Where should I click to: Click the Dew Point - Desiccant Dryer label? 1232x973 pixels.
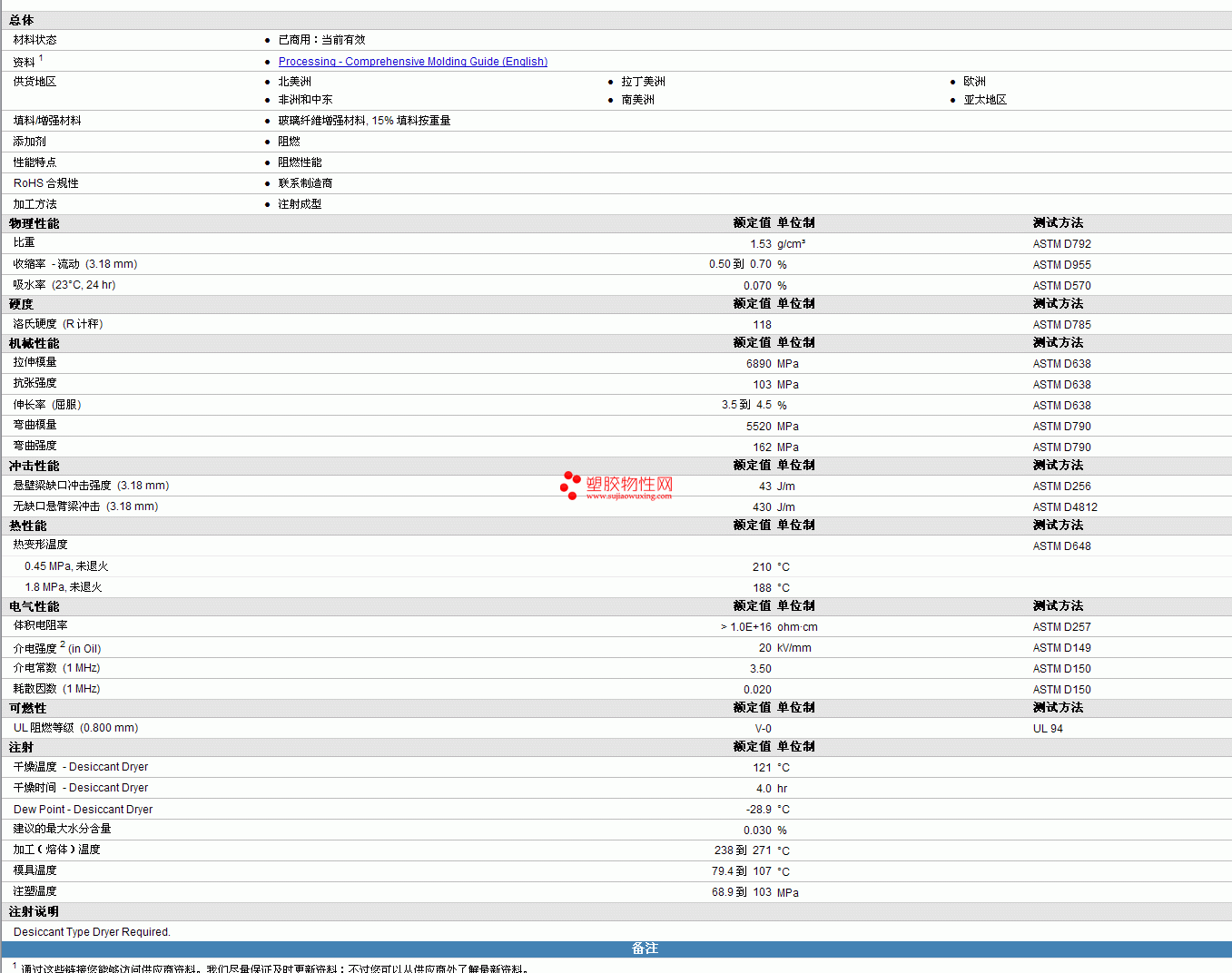point(83,810)
